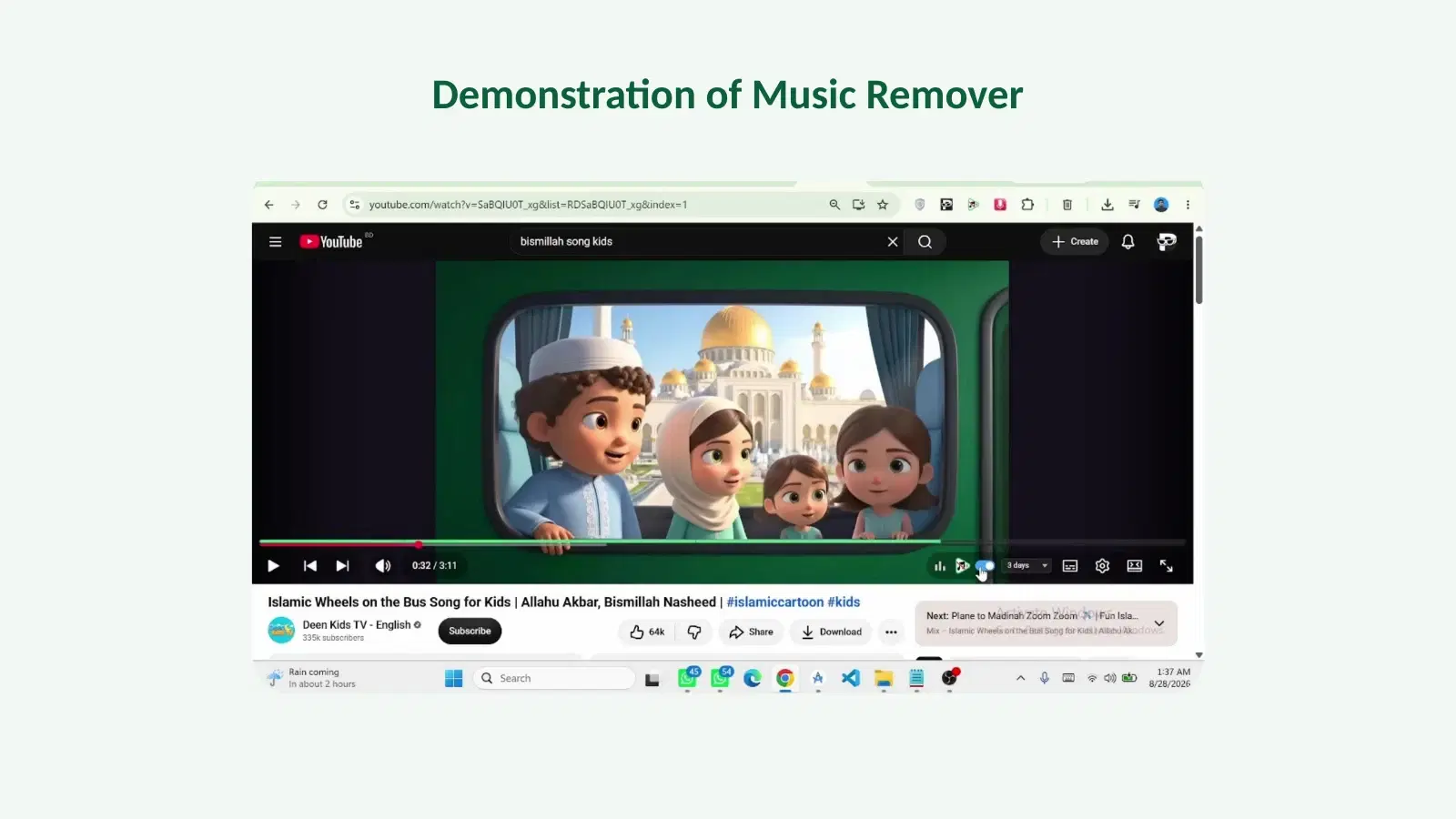Toggle theater mode
Image resolution: width=1456 pixels, height=819 pixels.
tap(1135, 566)
